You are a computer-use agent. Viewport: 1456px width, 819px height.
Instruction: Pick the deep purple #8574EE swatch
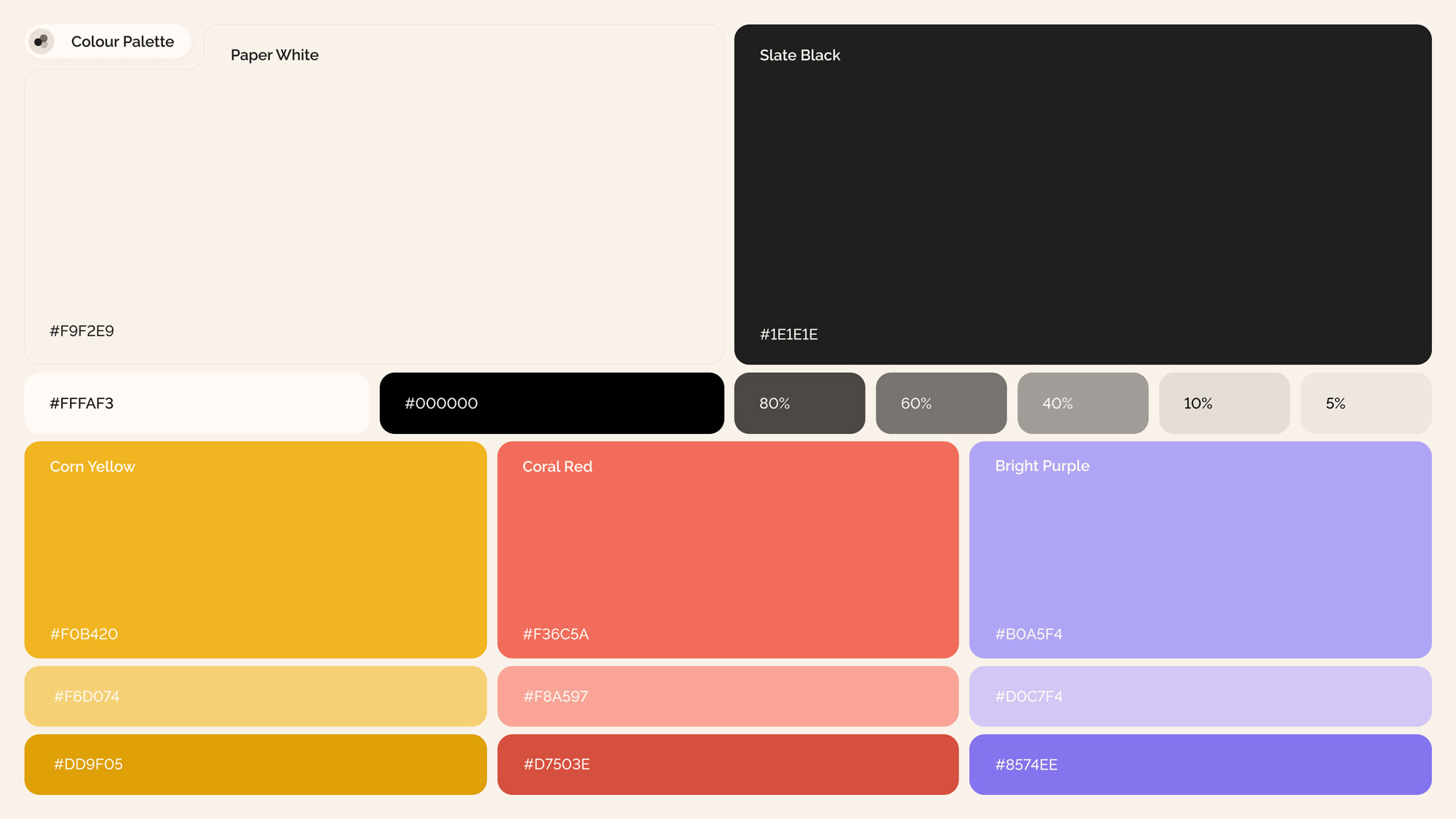[x=1200, y=764]
